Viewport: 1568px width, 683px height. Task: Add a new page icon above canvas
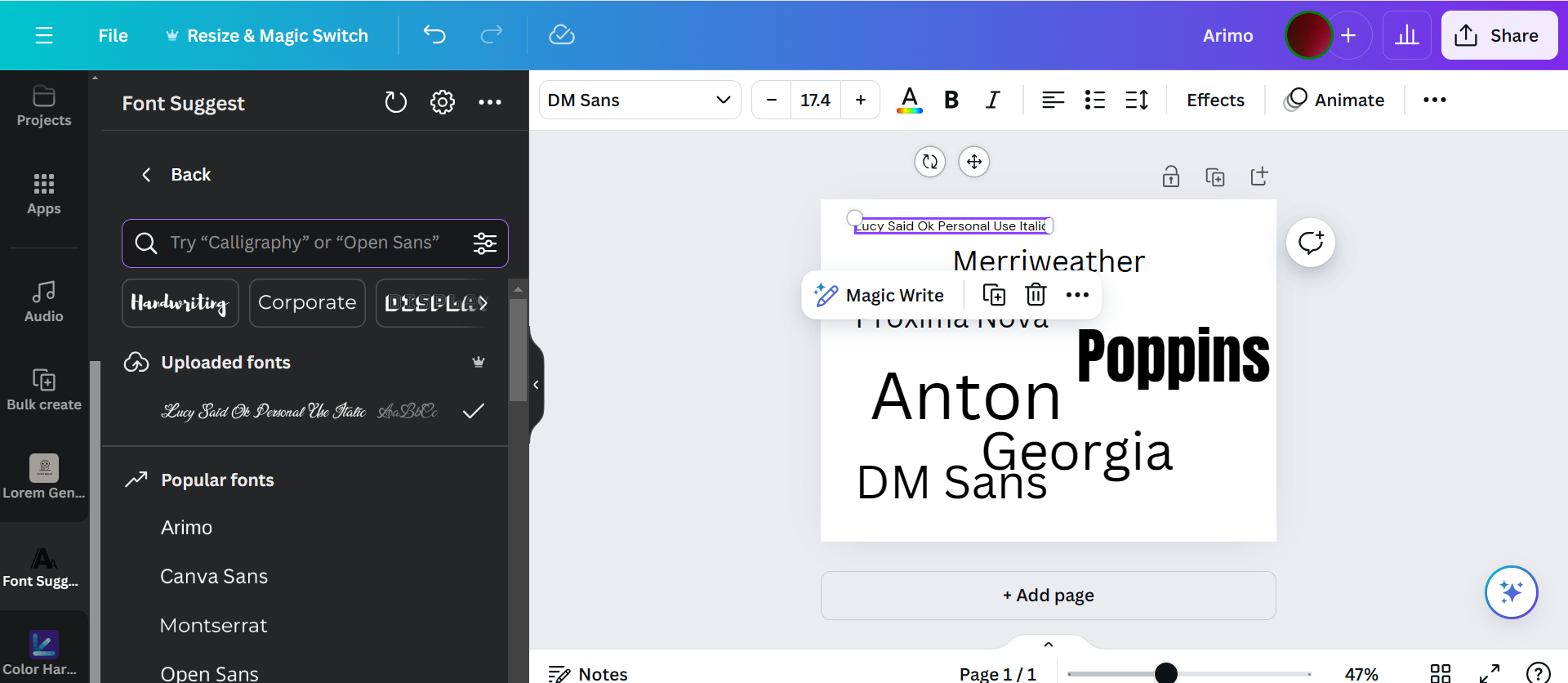pos(1259,176)
